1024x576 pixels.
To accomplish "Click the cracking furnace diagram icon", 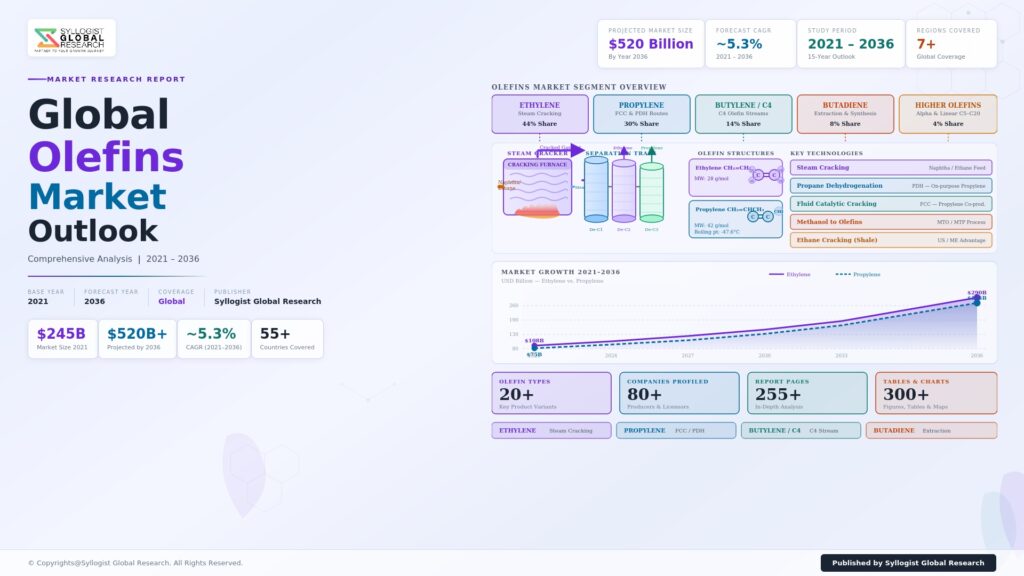I will (x=538, y=187).
